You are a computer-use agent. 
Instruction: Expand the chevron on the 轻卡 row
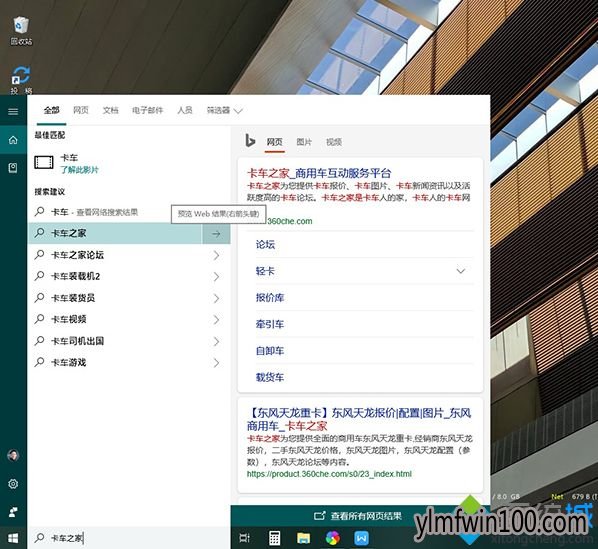pyautogui.click(x=461, y=271)
